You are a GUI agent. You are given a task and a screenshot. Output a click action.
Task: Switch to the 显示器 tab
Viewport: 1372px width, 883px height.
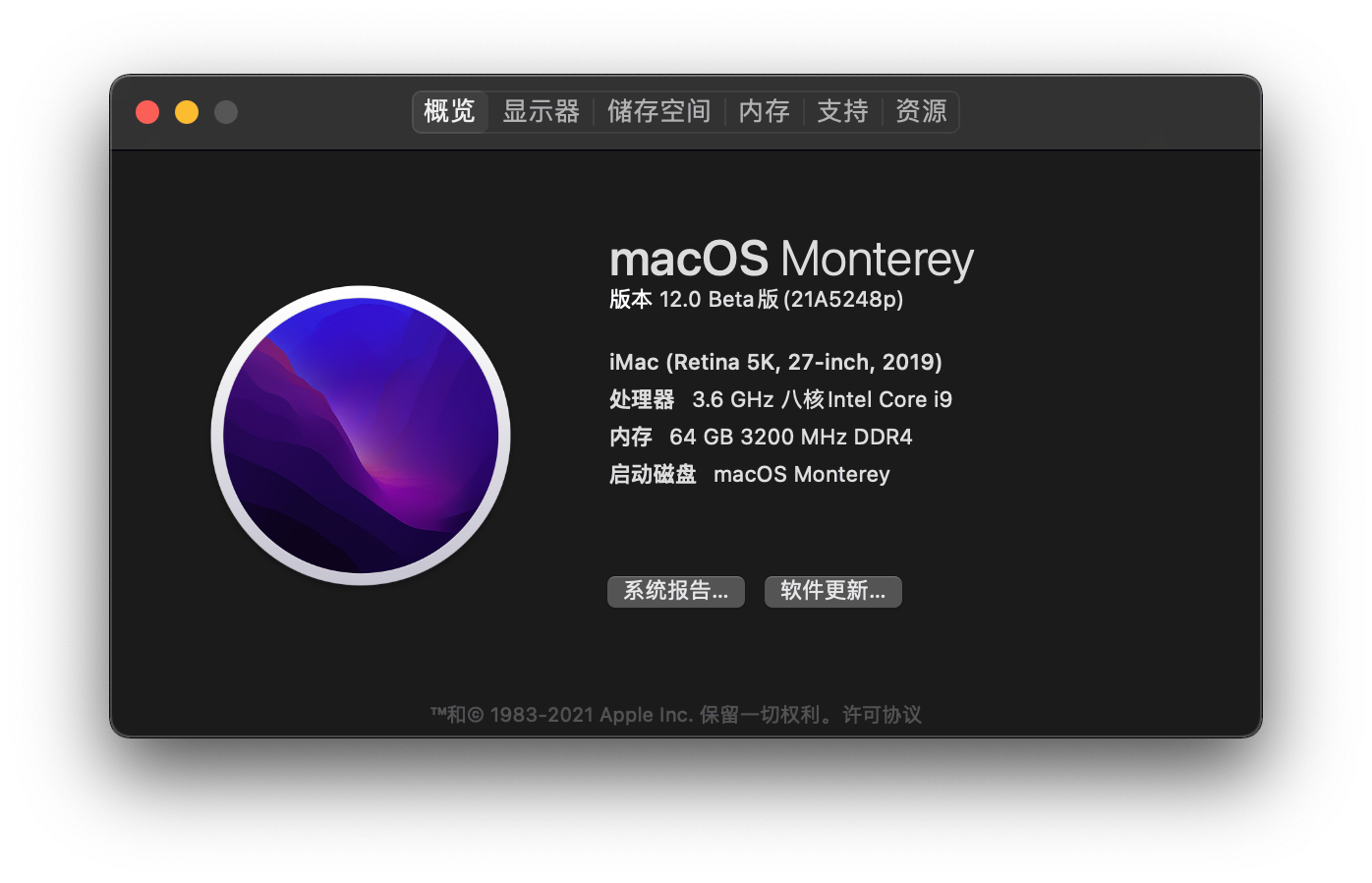(542, 111)
